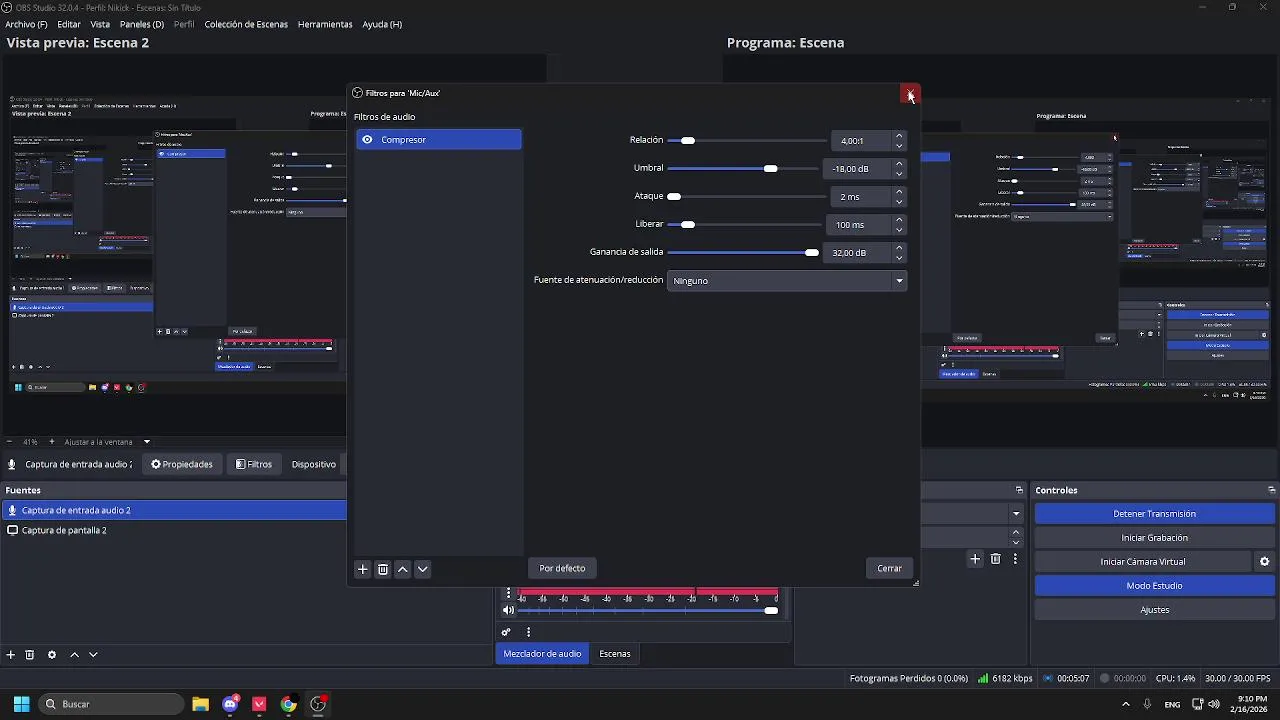Screen dimensions: 1280x720
Task: Click the Relación value field 4,00:1
Action: click(x=860, y=141)
